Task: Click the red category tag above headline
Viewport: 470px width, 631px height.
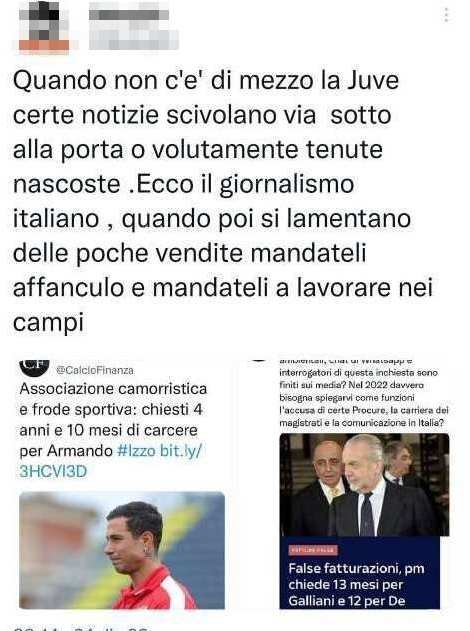Action: click(x=313, y=550)
